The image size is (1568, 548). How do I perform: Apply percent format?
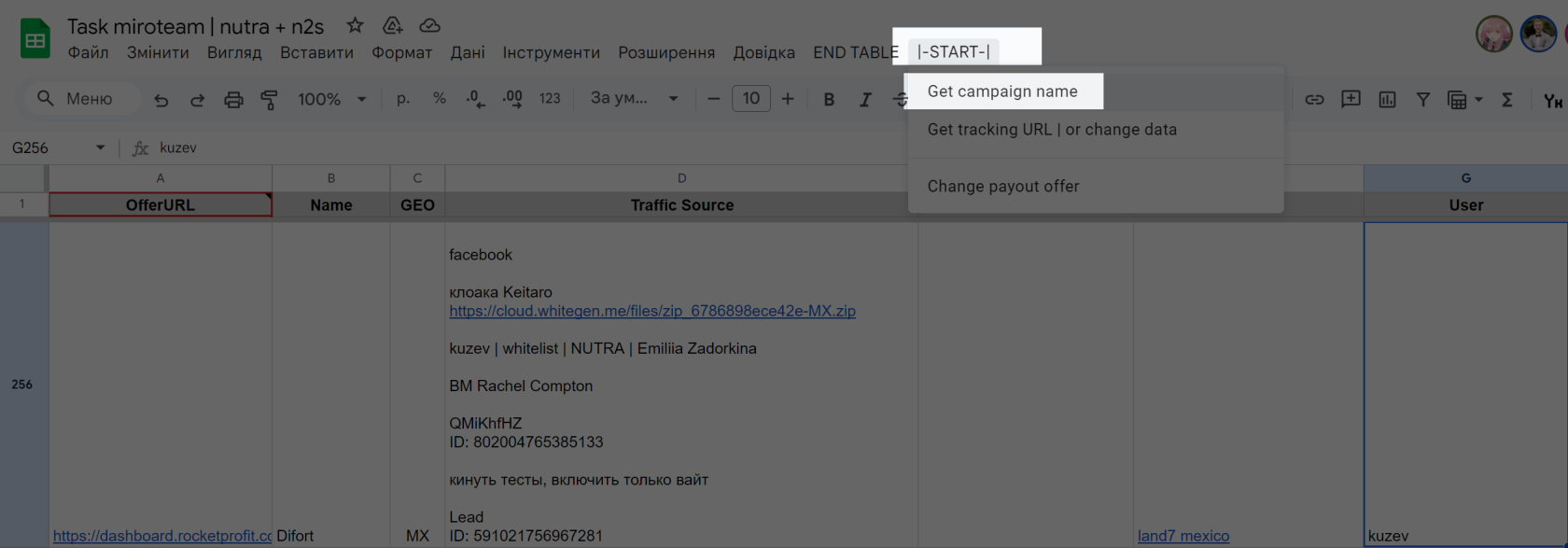440,99
